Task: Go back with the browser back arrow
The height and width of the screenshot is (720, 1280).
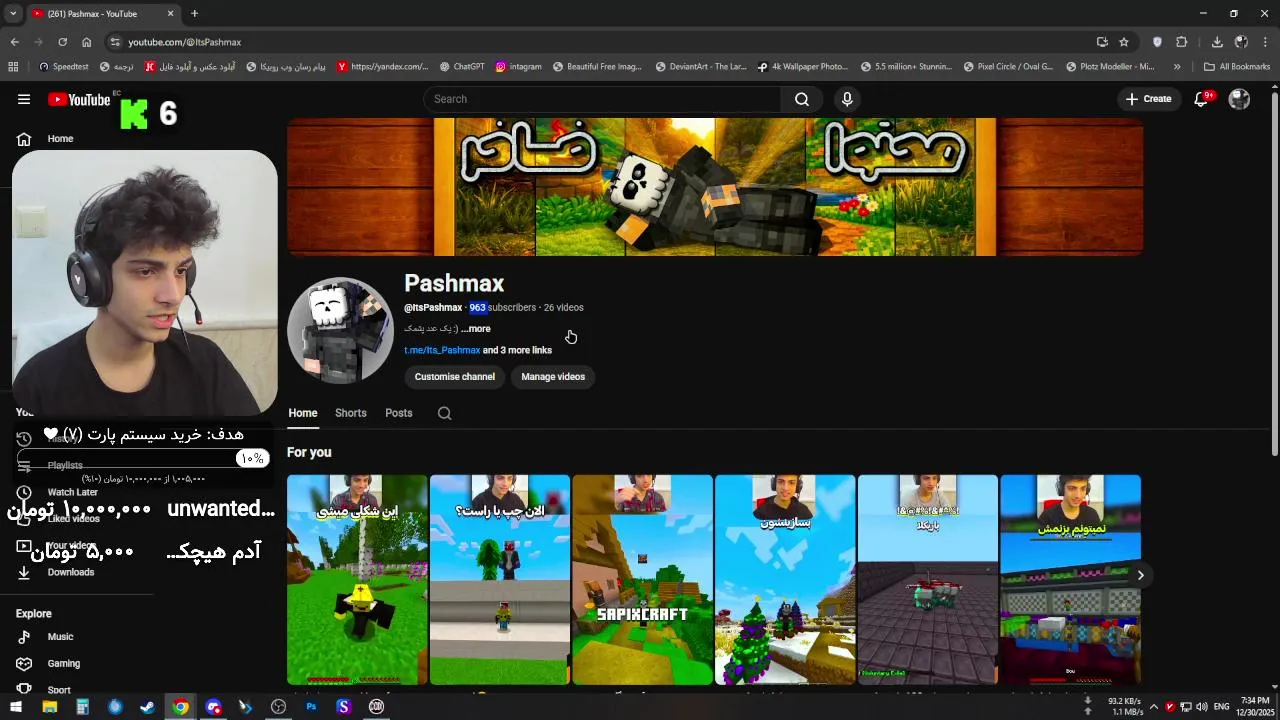Action: click(14, 42)
